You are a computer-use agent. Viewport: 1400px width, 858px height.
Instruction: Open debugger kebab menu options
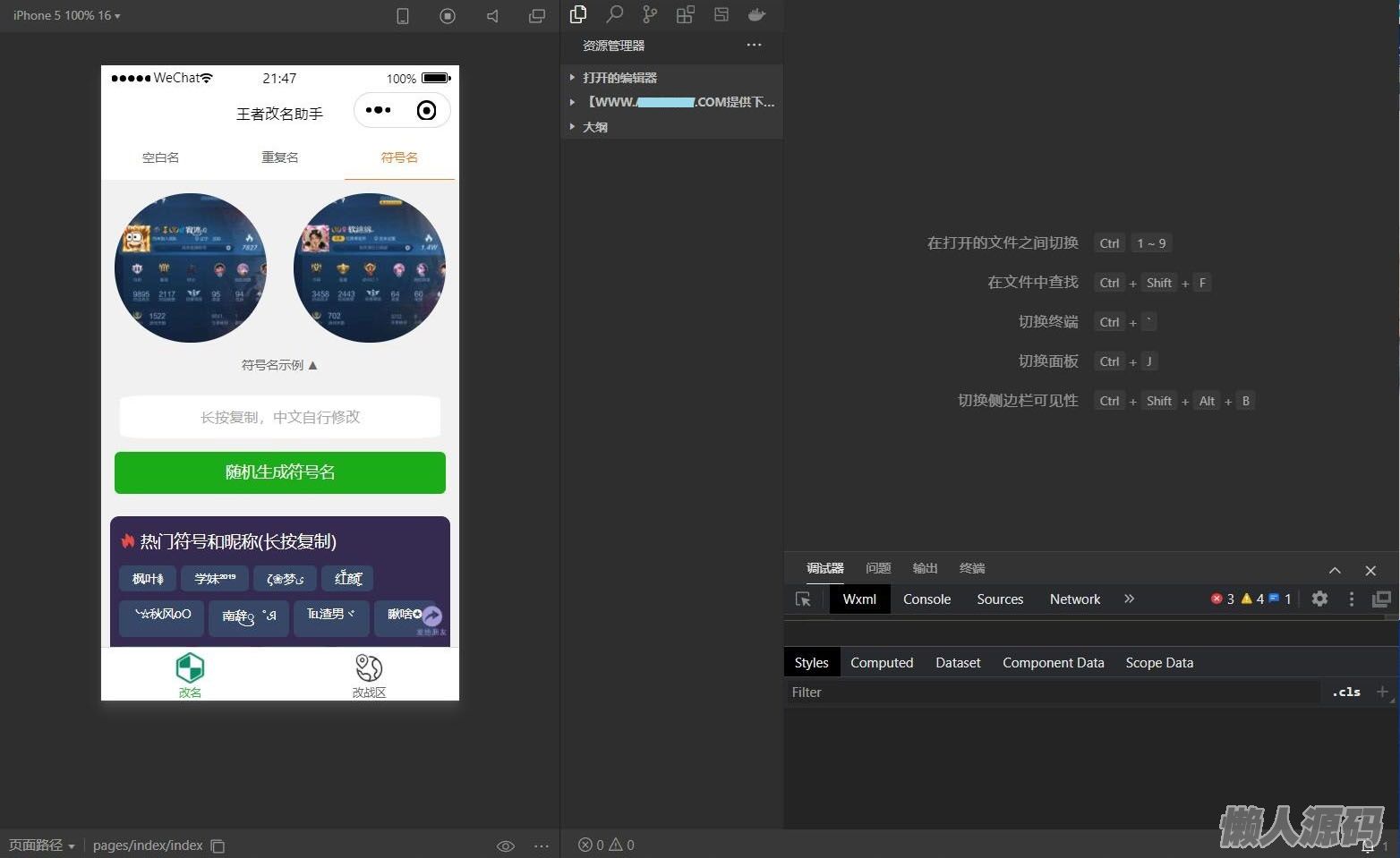(x=1352, y=599)
